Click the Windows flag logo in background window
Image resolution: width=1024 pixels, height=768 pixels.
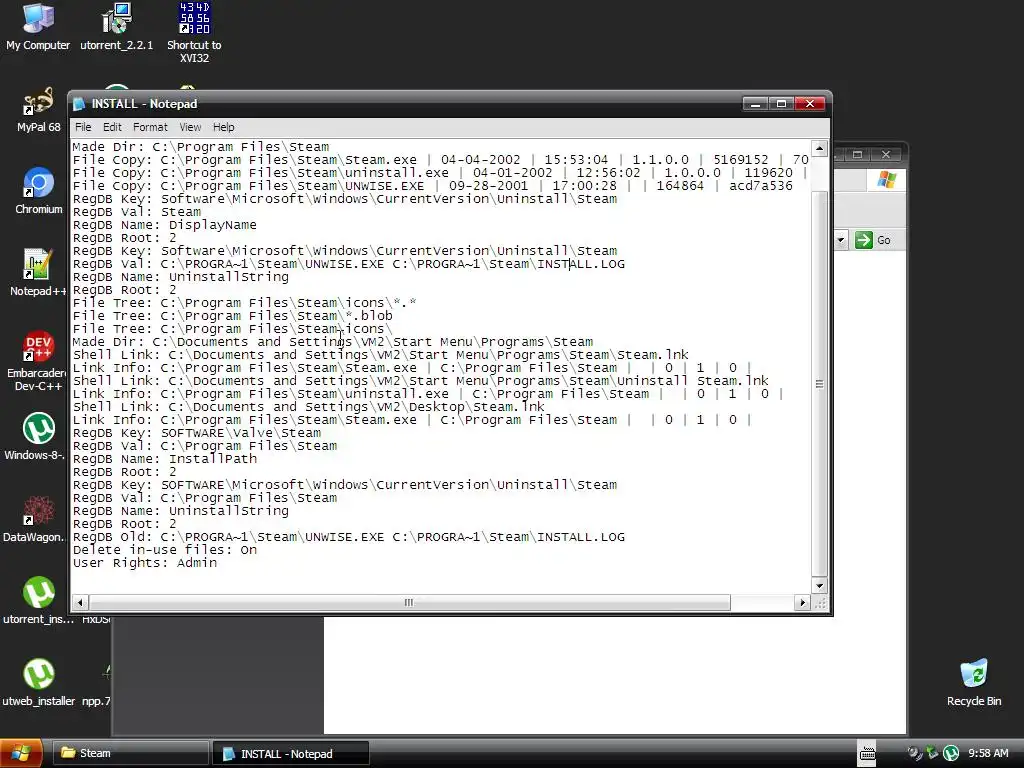point(886,179)
